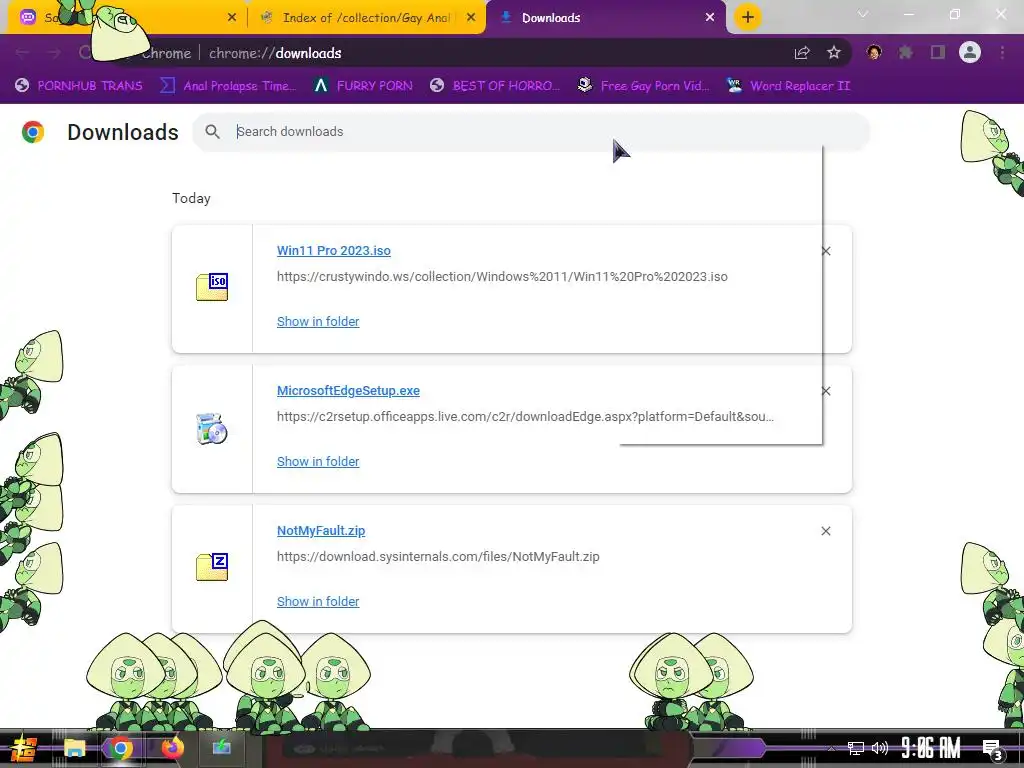Click the Win11 Pro 2023.iso source URL text
The width and height of the screenshot is (1024, 768).
[x=502, y=276]
